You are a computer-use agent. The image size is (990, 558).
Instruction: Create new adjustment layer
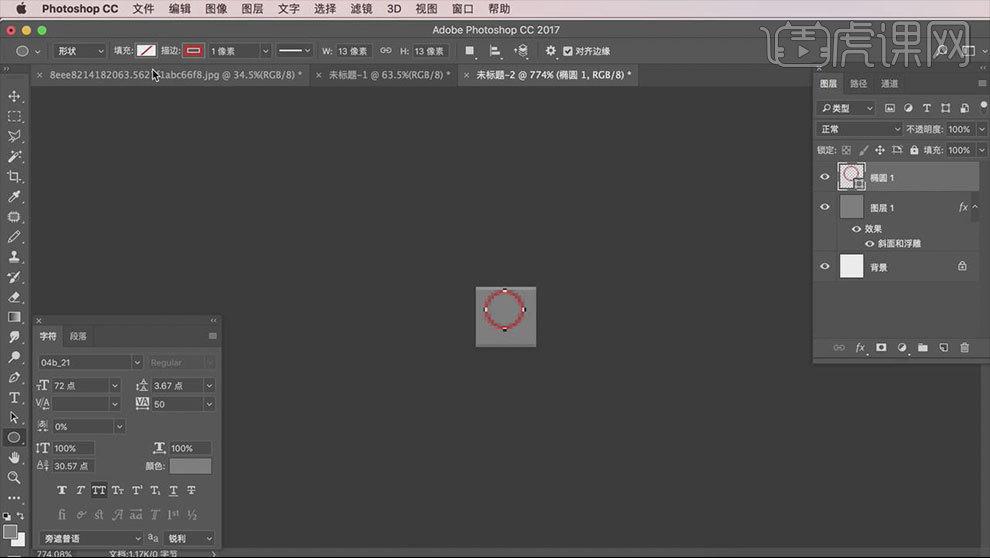click(x=902, y=348)
